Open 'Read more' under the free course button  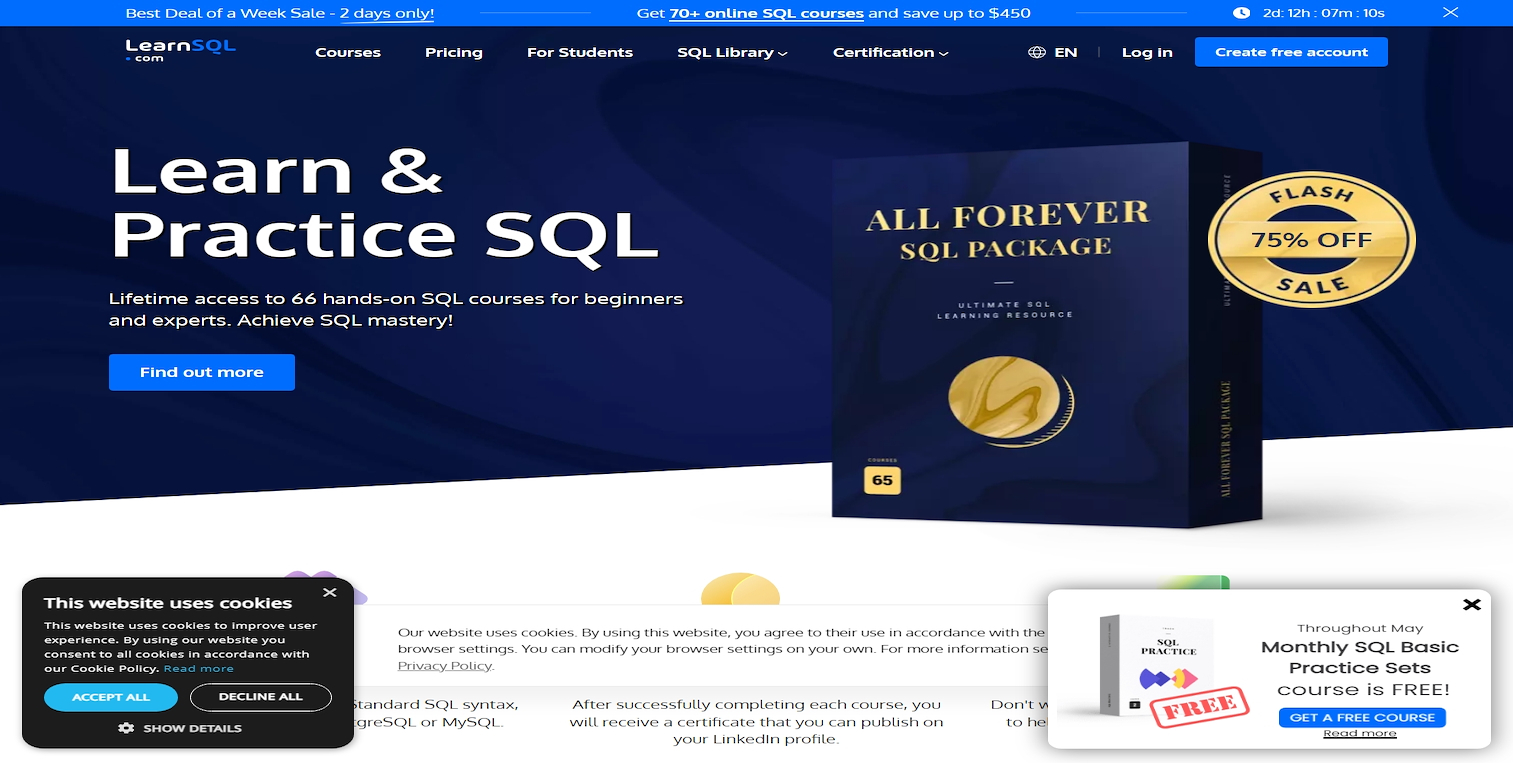[x=1360, y=733]
